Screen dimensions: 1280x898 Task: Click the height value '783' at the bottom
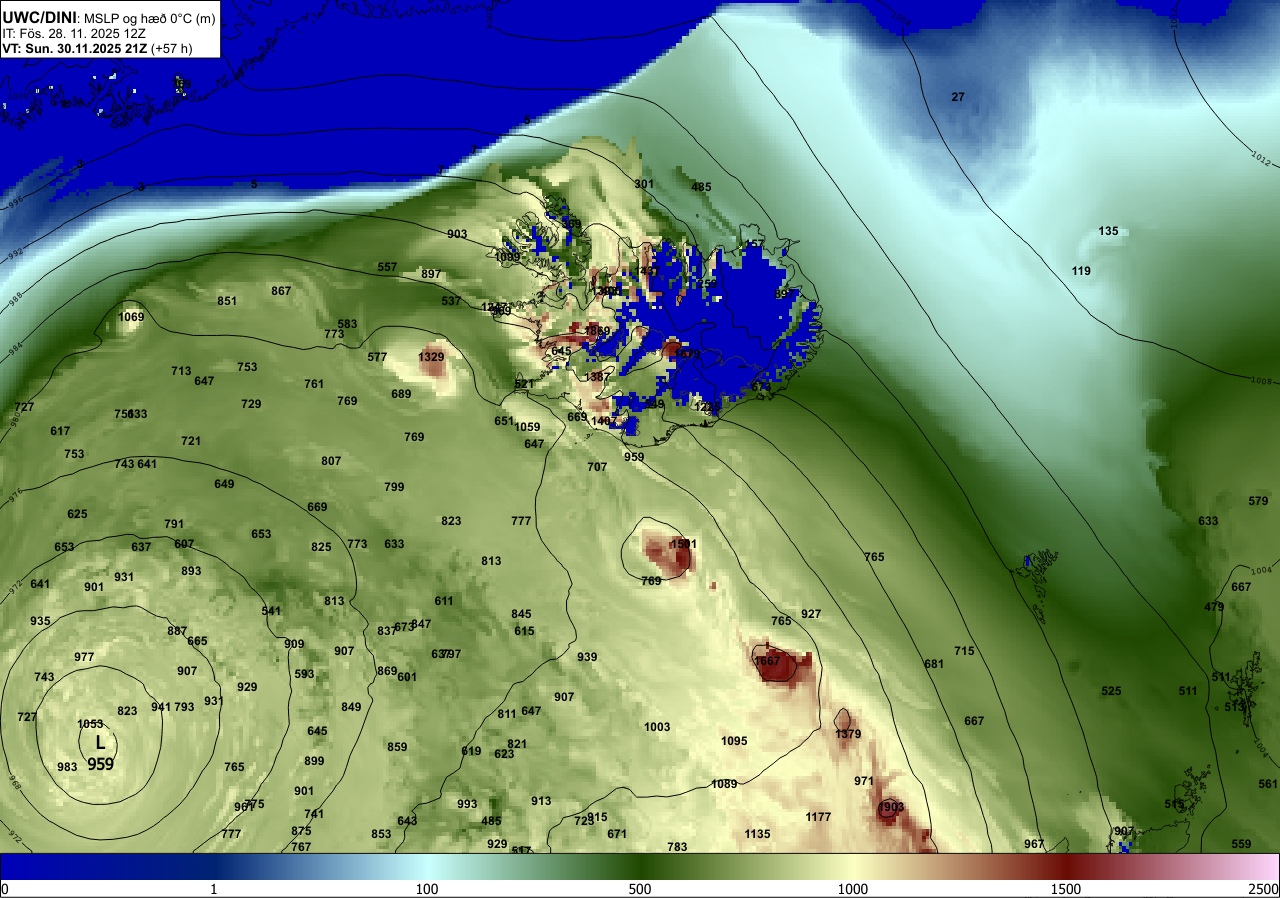(x=677, y=847)
